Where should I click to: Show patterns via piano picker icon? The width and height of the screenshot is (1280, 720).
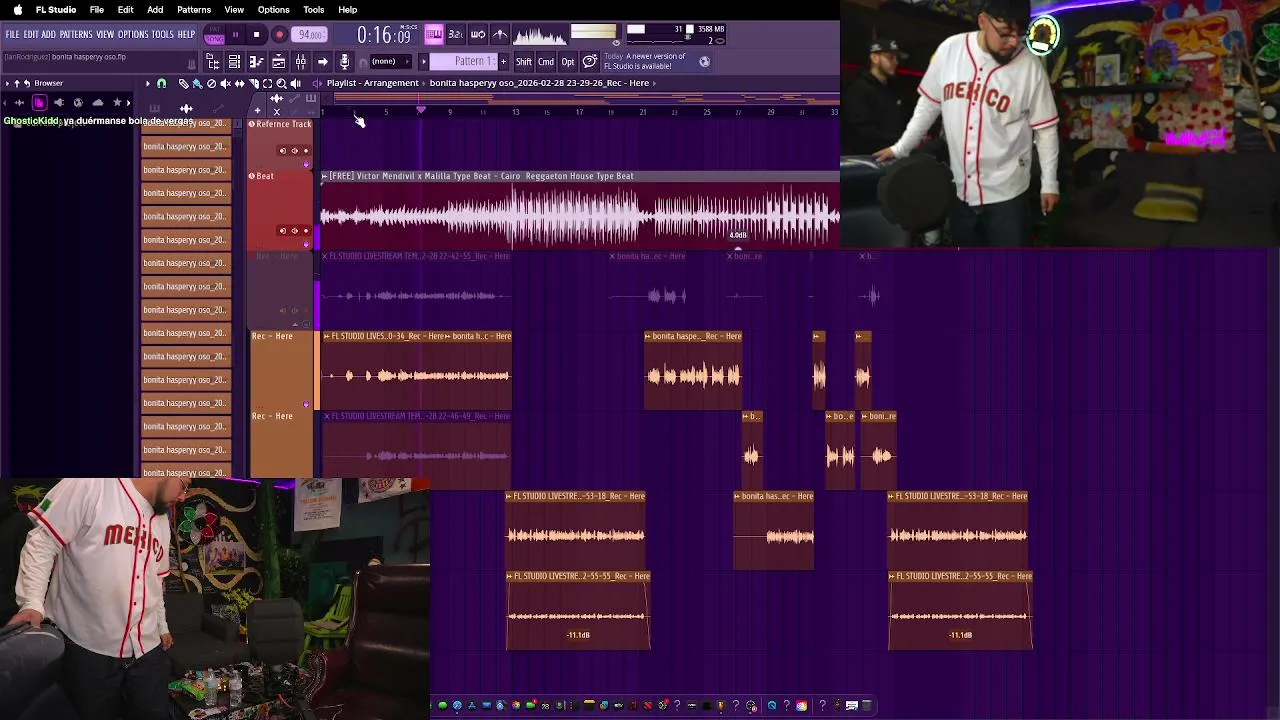tap(154, 109)
